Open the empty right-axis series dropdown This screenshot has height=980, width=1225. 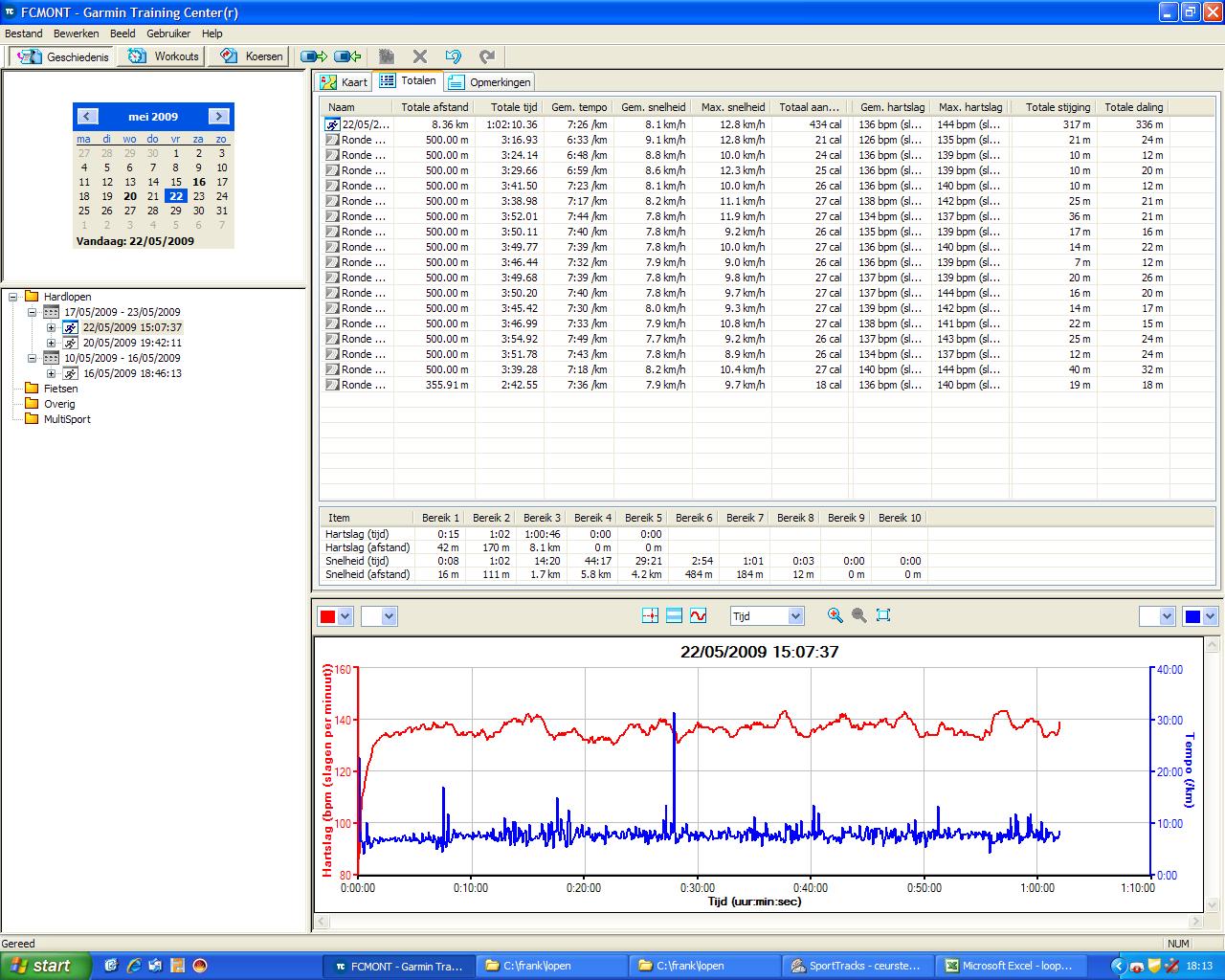(1167, 616)
